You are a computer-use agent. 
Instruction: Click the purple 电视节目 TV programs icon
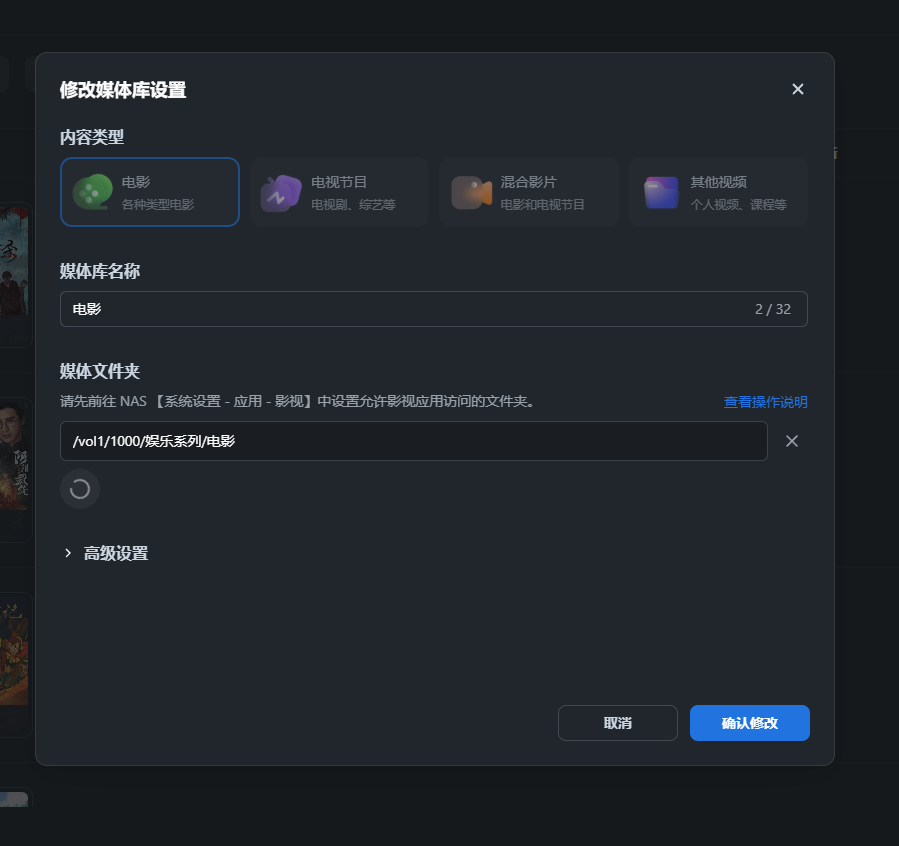[x=283, y=191]
